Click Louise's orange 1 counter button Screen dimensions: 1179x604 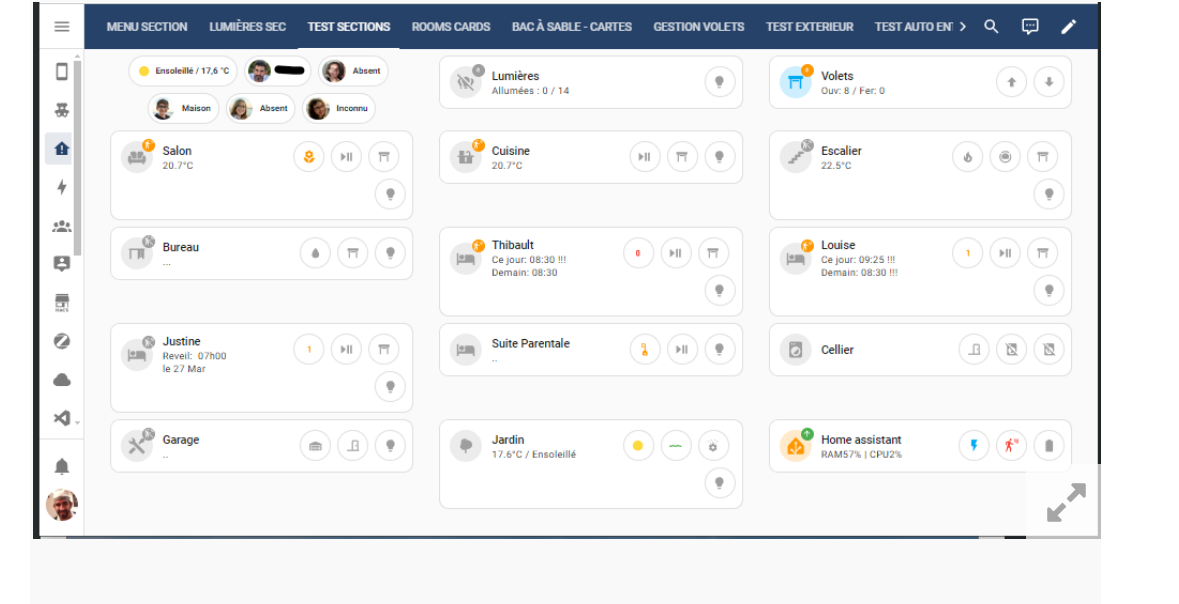click(968, 253)
